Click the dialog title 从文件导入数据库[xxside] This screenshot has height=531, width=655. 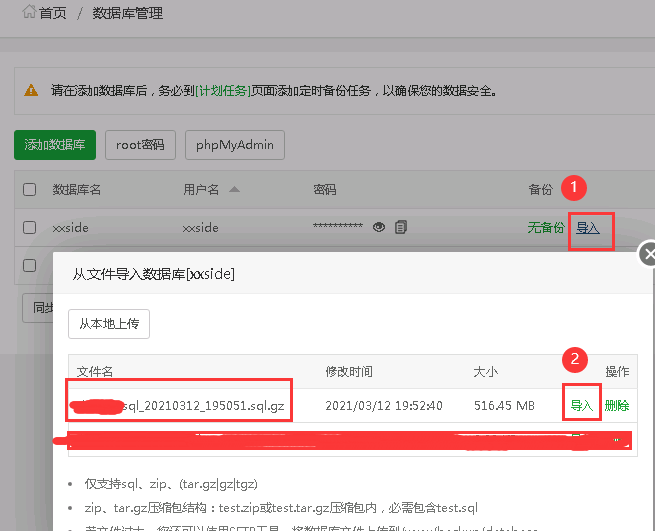click(x=153, y=274)
